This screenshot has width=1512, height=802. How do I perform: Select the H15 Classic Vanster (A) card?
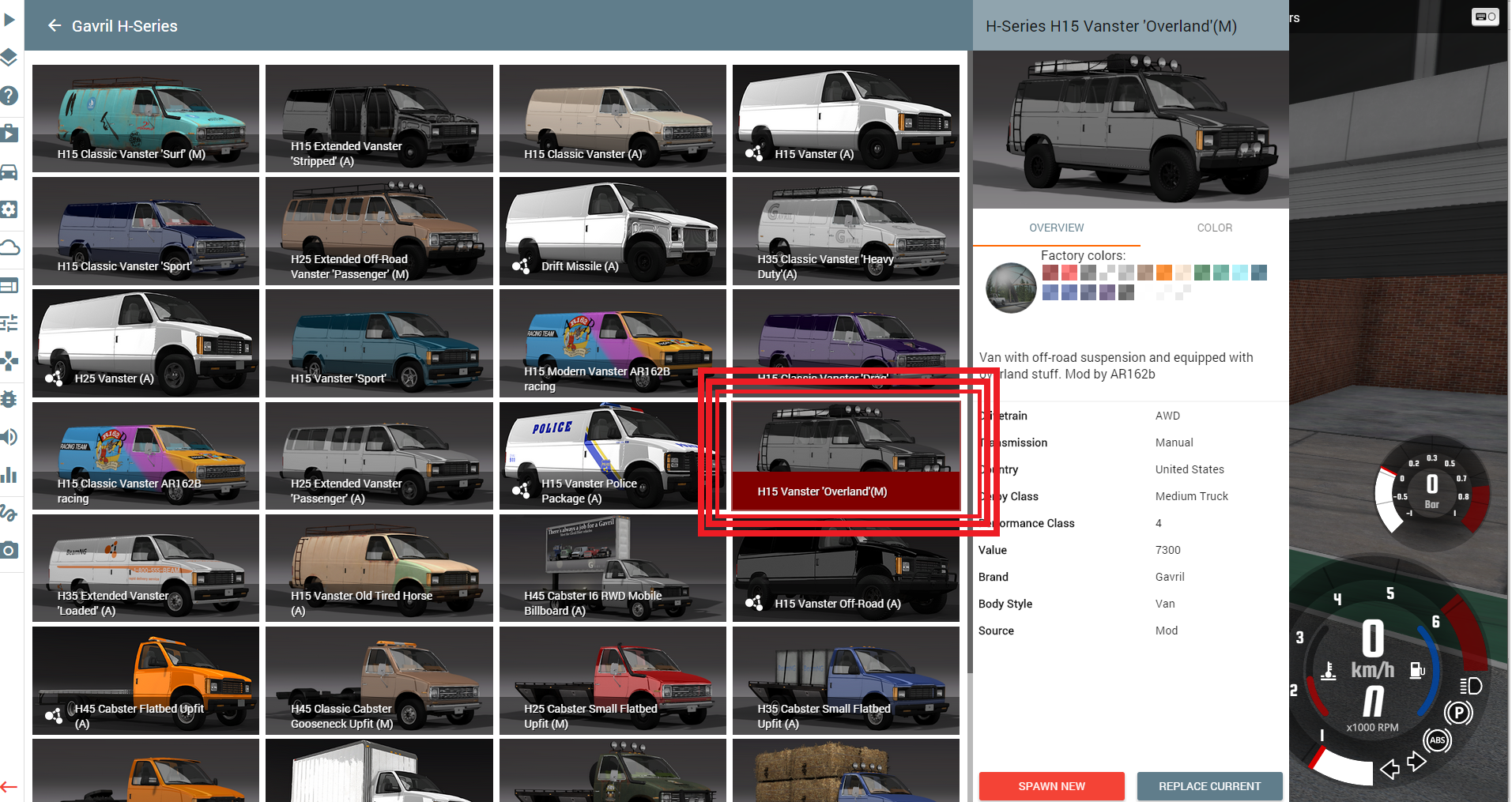pyautogui.click(x=613, y=119)
